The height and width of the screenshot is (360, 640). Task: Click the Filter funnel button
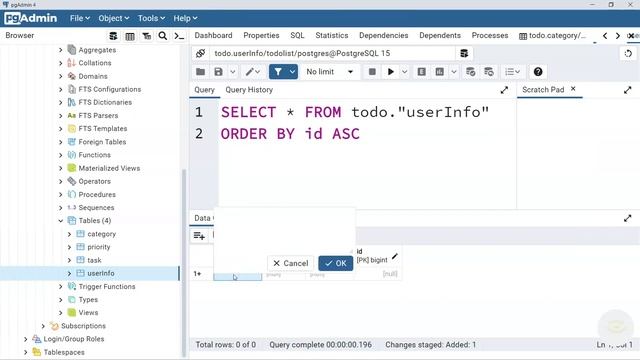click(x=278, y=72)
